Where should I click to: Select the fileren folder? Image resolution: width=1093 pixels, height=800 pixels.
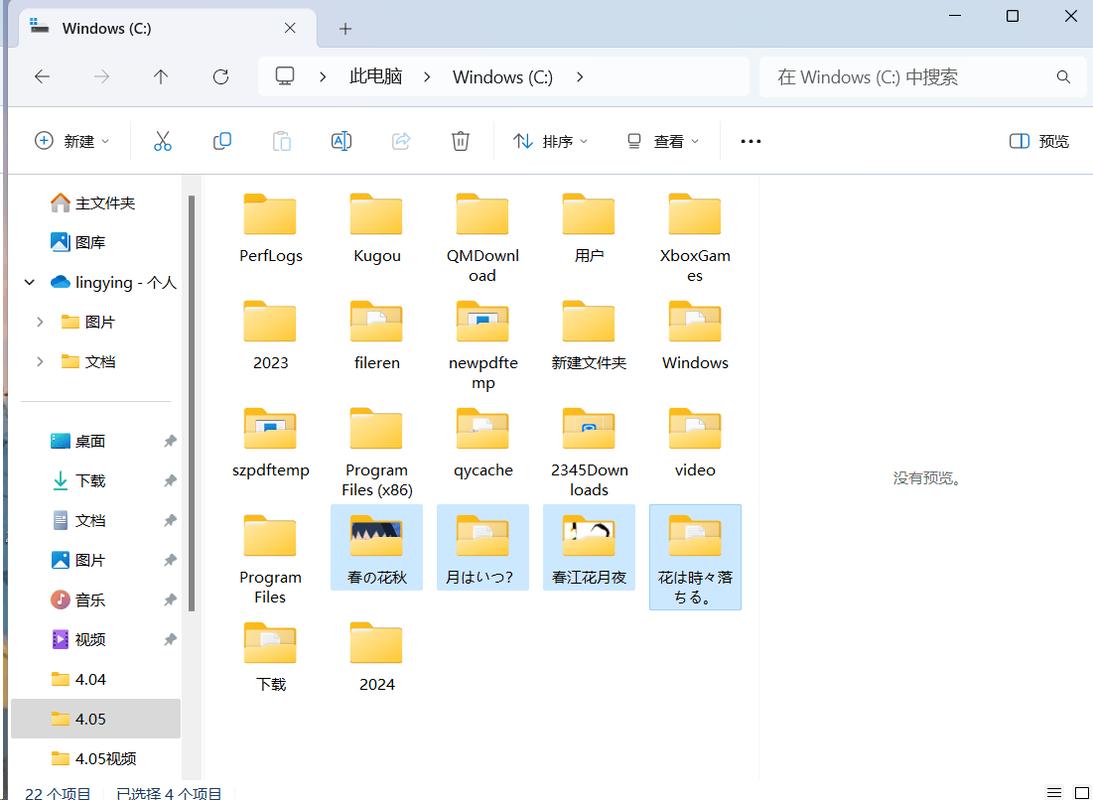pyautogui.click(x=376, y=336)
